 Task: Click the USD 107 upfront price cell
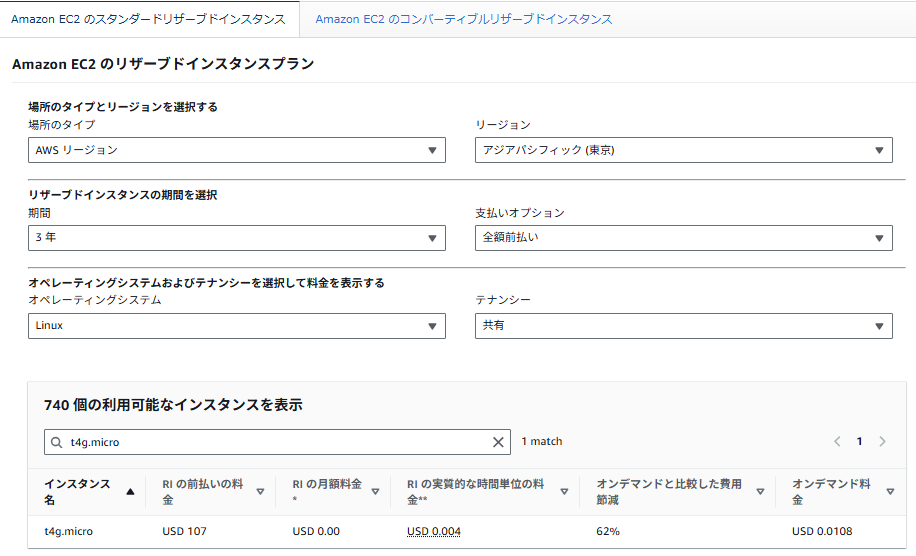click(185, 531)
